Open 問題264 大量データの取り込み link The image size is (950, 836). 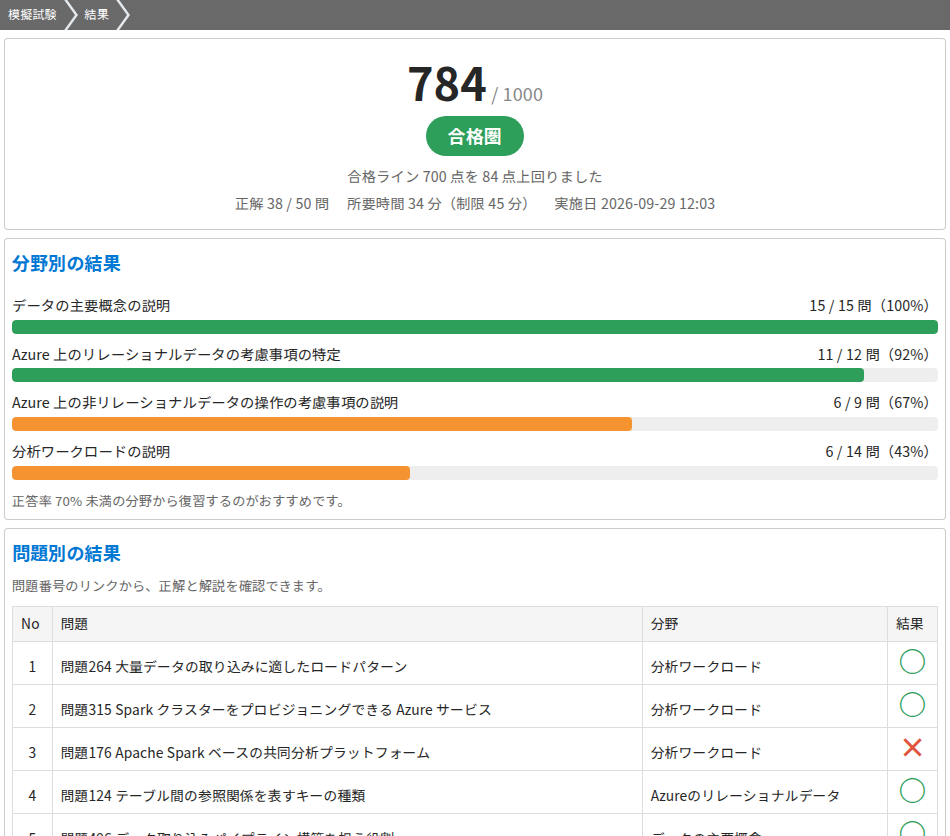tap(234, 667)
